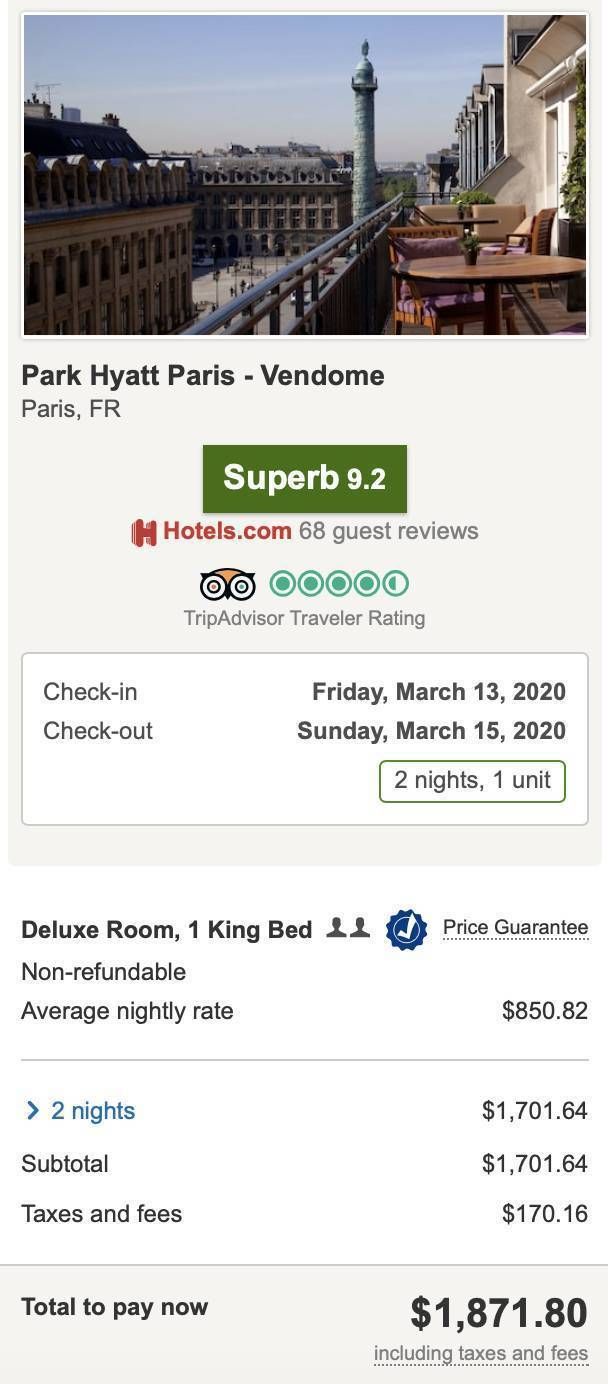Click the two-guest occupancy icon

[x=348, y=929]
